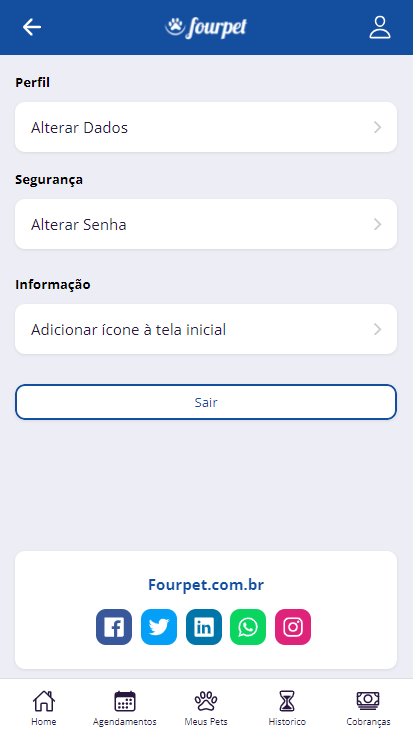
Task: Select the Alterar Dados row
Action: pos(206,127)
